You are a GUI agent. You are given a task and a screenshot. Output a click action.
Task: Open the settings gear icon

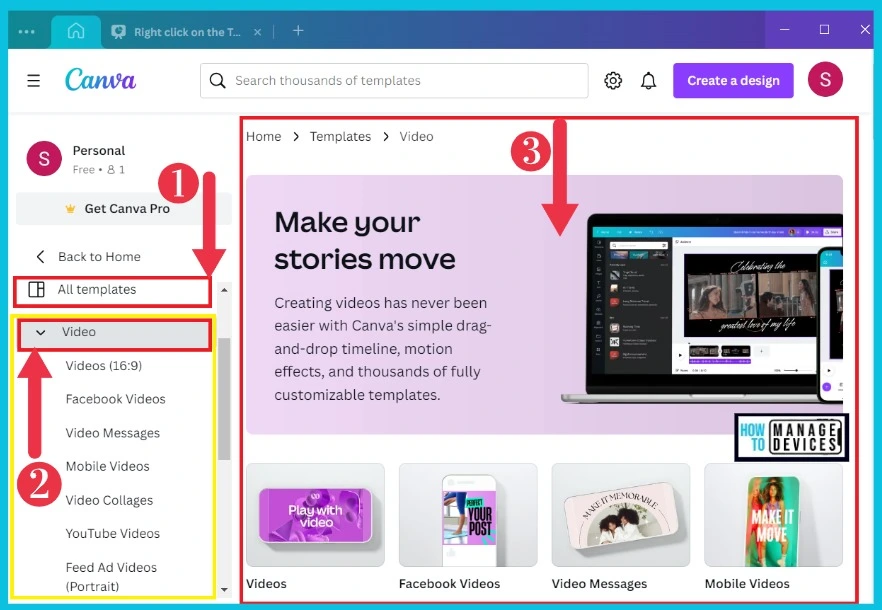coord(613,80)
